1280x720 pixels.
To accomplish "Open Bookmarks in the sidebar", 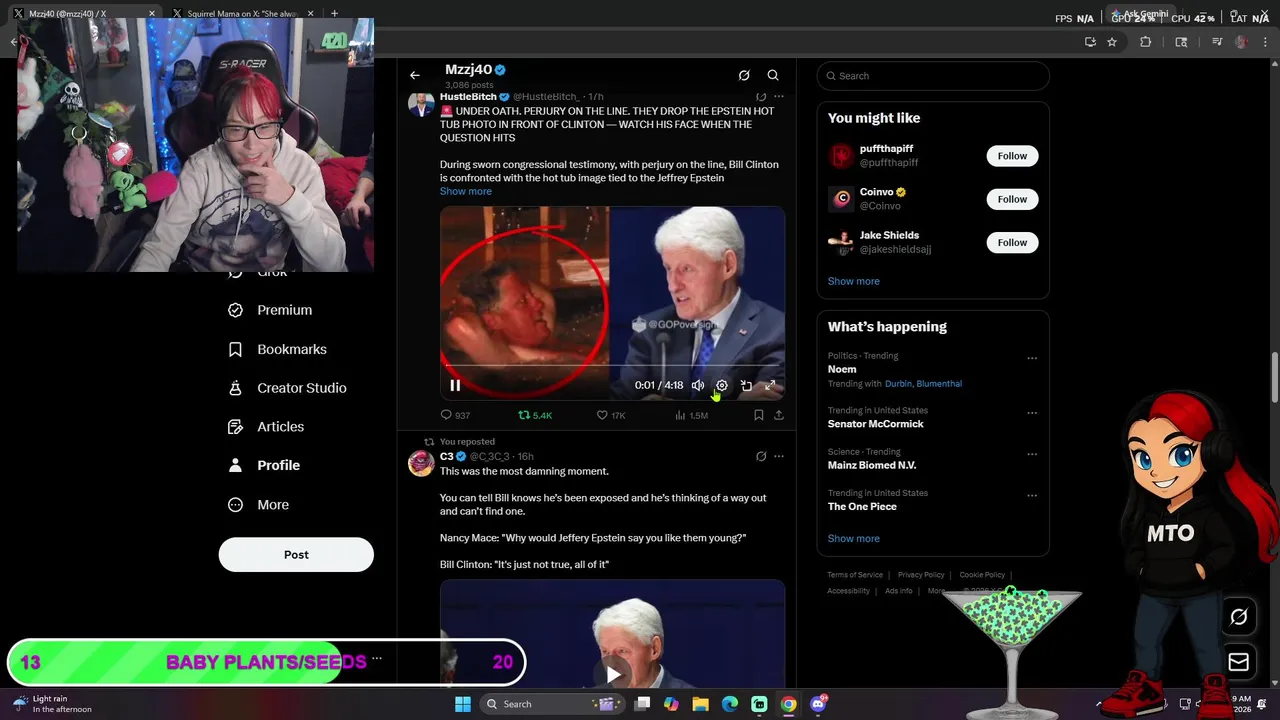I will pyautogui.click(x=277, y=349).
